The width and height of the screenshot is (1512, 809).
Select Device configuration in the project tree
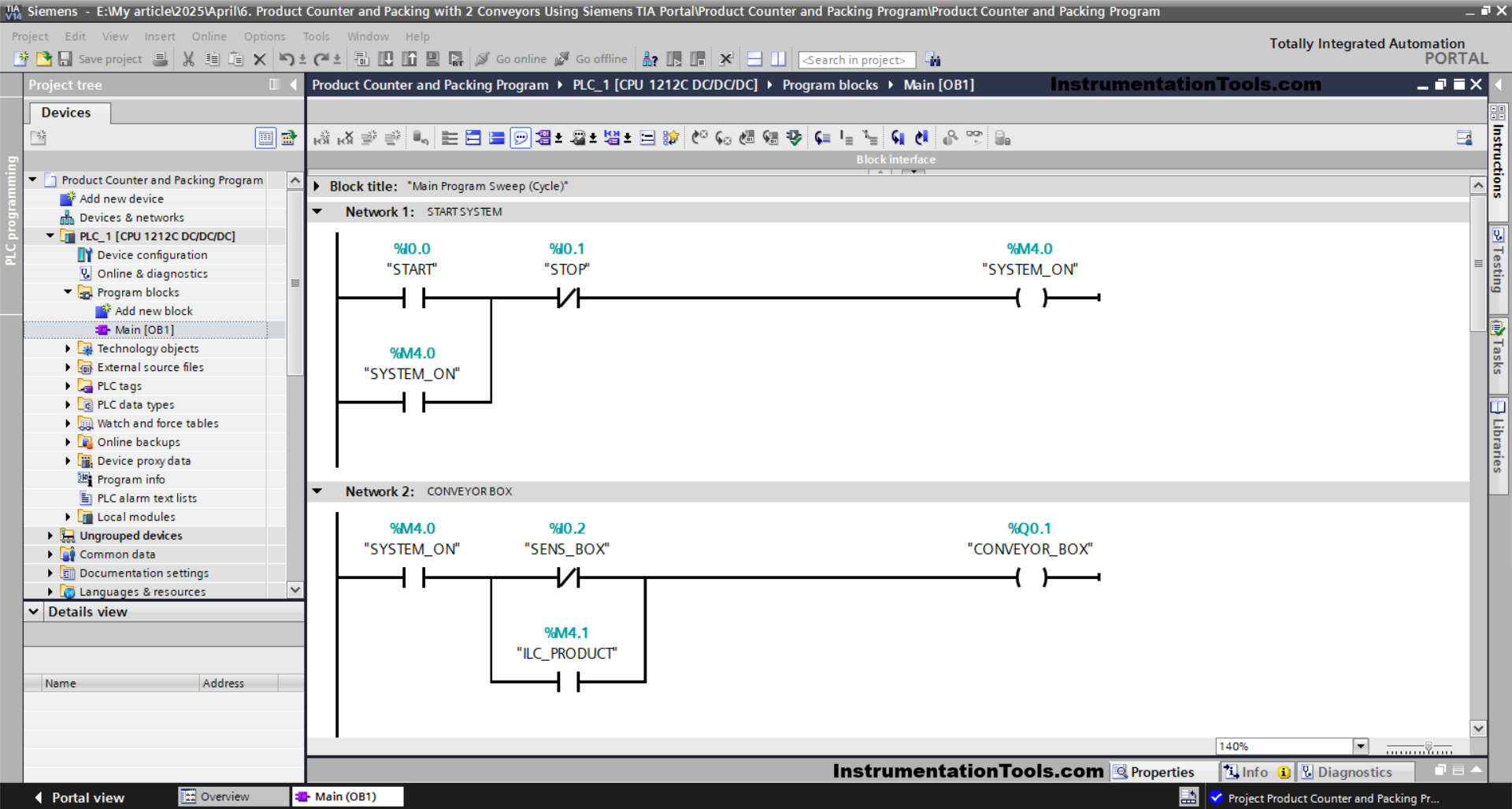point(153,254)
